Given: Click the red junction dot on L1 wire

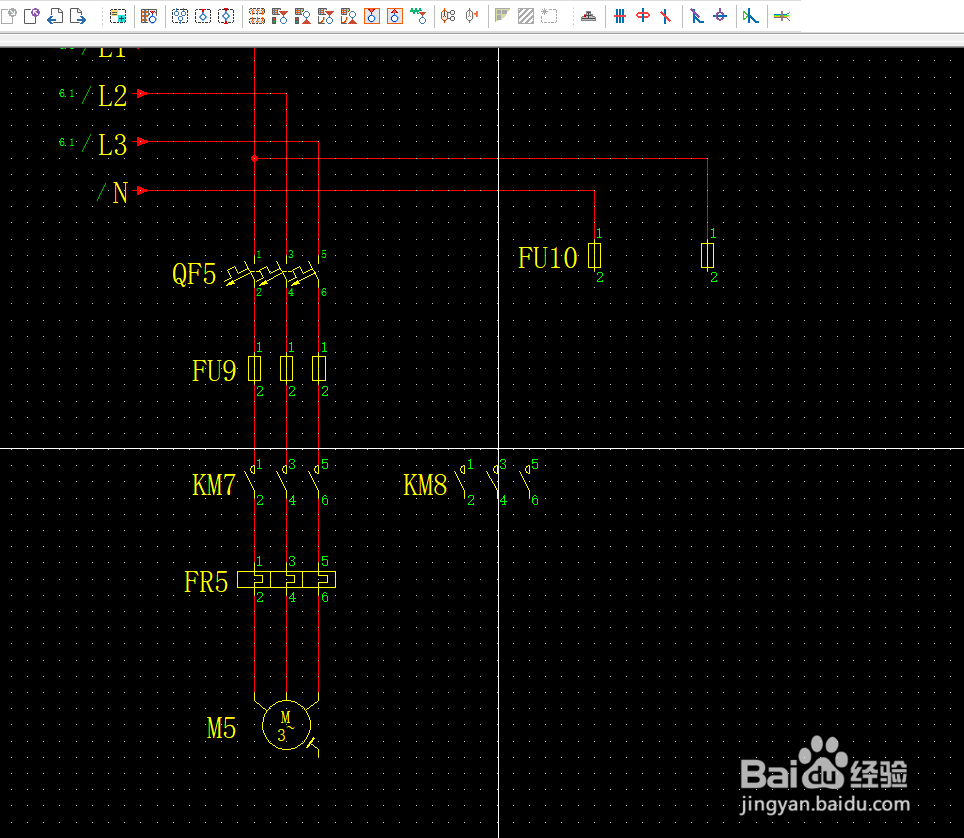Looking at the screenshot, I should pos(255,159).
